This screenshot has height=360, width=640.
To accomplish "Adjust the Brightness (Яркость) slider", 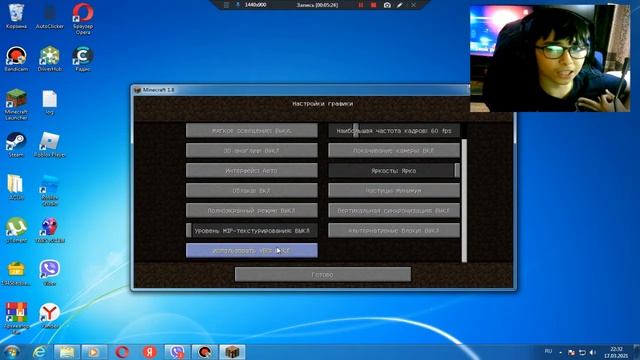I will point(394,171).
